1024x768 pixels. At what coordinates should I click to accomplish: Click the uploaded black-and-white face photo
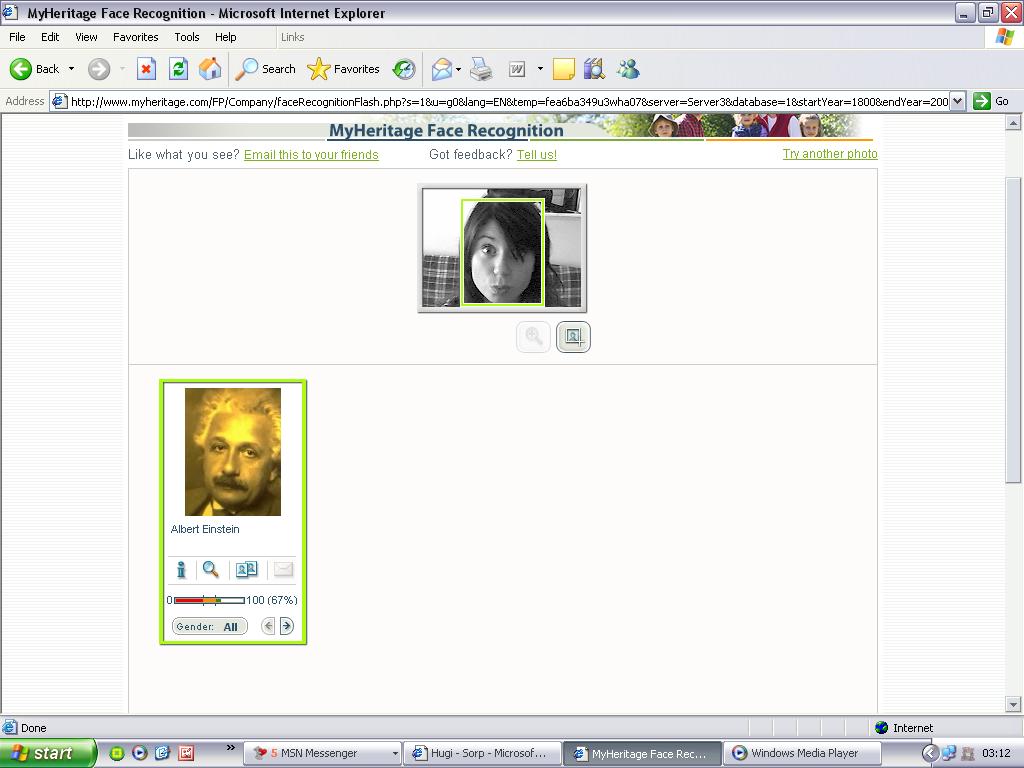coord(502,248)
